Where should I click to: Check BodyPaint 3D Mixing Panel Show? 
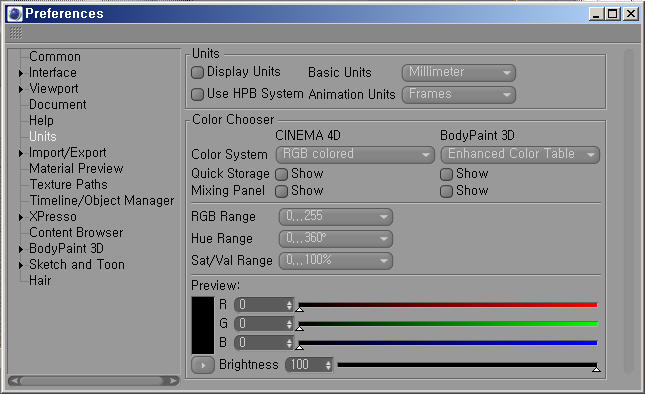coord(446,191)
